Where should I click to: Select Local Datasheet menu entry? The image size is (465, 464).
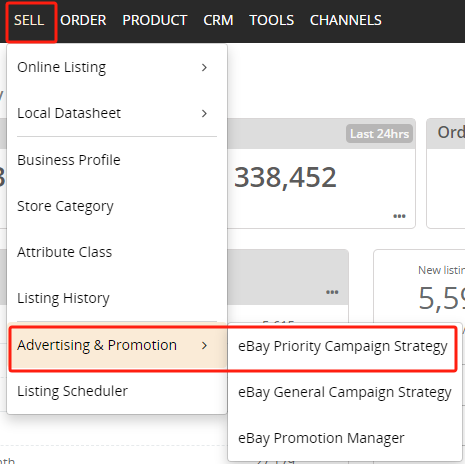click(x=117, y=113)
